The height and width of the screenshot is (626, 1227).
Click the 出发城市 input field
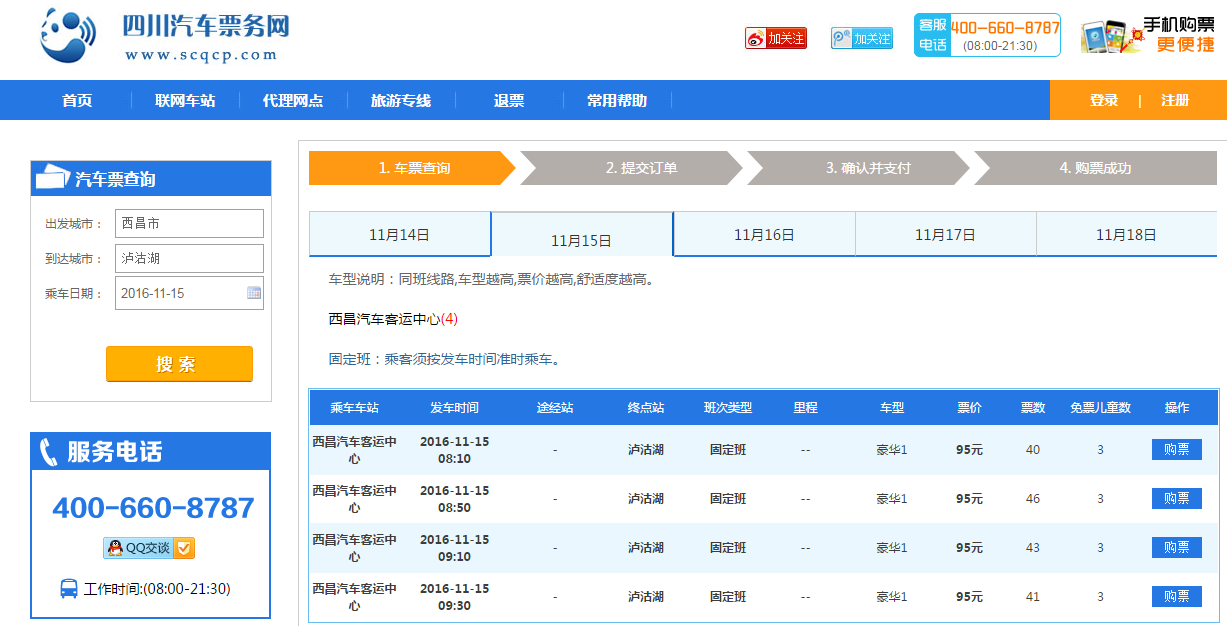coord(189,223)
